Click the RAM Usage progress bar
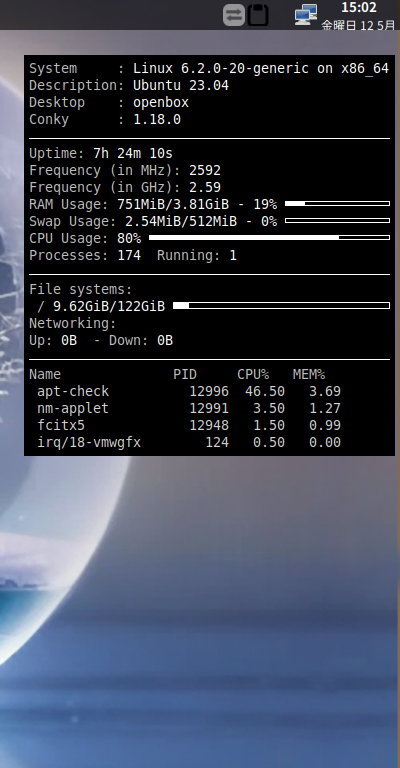The image size is (400, 768). tap(337, 203)
